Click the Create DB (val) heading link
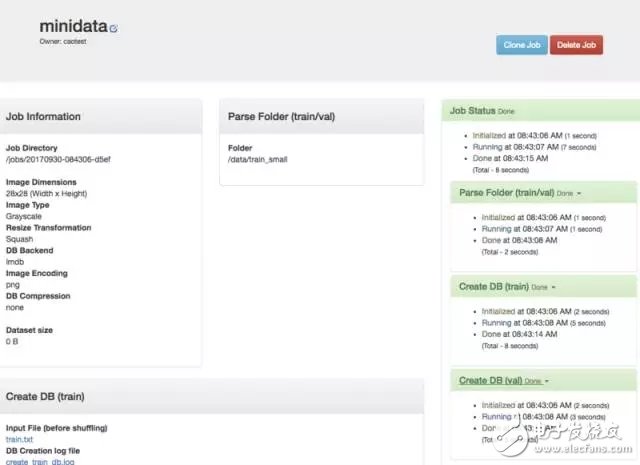Screen dimensions: 640x465 pos(491,381)
